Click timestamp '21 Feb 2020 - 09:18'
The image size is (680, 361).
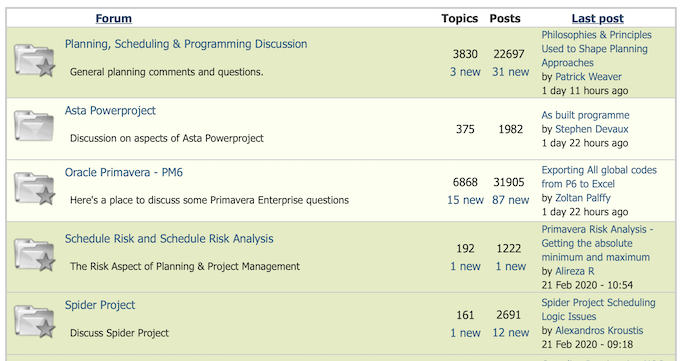587,345
